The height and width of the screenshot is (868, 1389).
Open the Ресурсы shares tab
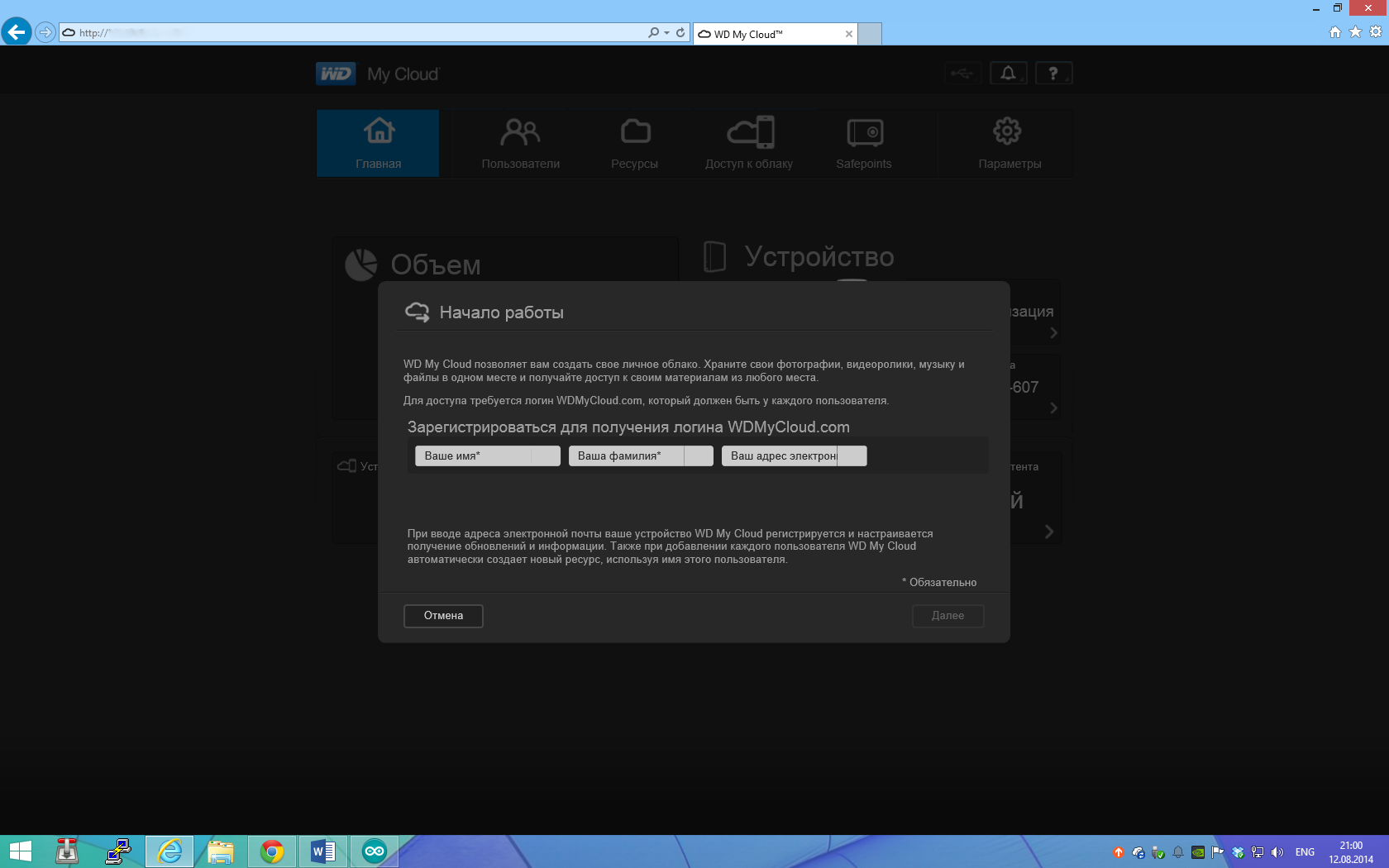[635, 143]
